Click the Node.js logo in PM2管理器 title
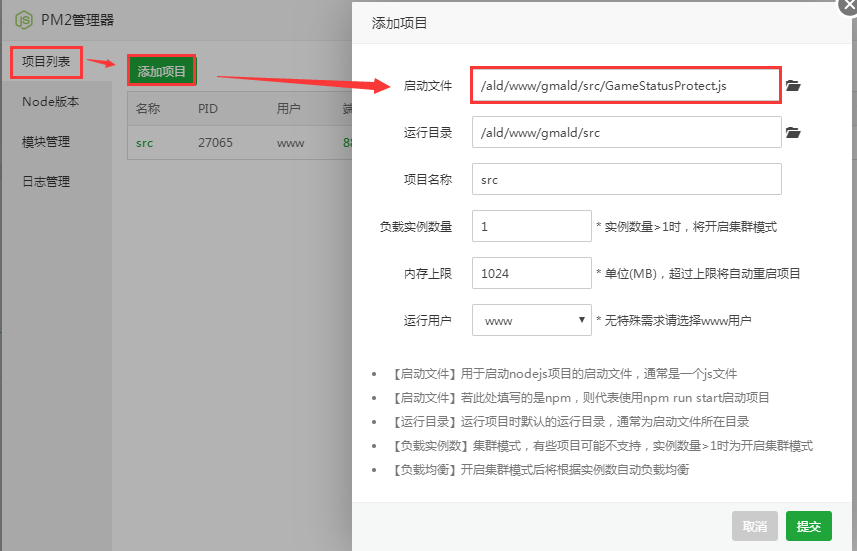Viewport: 857px width, 551px height. 22,19
